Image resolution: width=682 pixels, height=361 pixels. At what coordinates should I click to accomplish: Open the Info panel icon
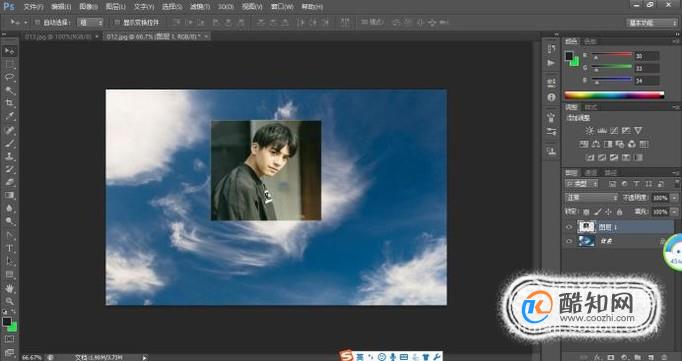pyautogui.click(x=552, y=97)
